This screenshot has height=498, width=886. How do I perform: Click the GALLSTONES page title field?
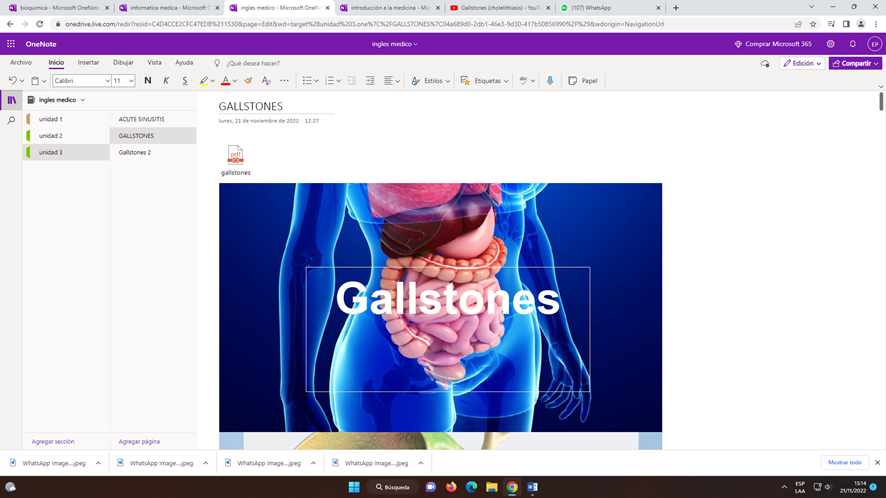tap(276, 106)
